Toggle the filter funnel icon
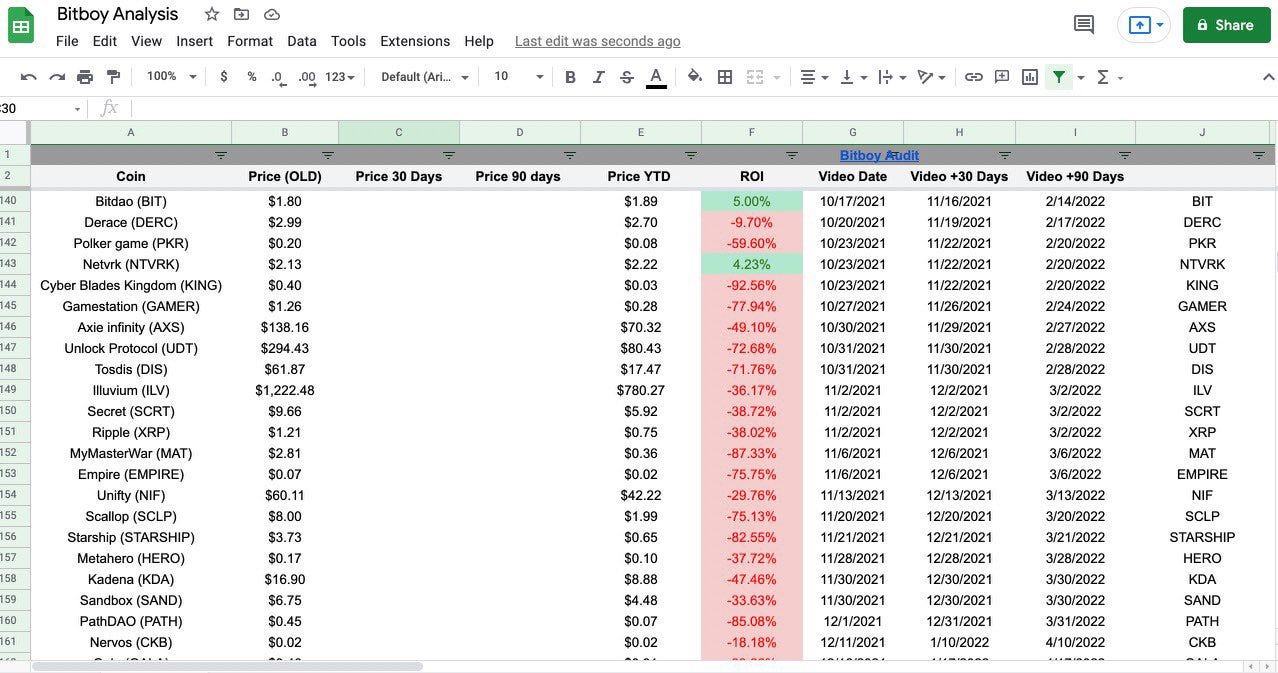Image resolution: width=1278 pixels, height=673 pixels. click(x=1059, y=77)
